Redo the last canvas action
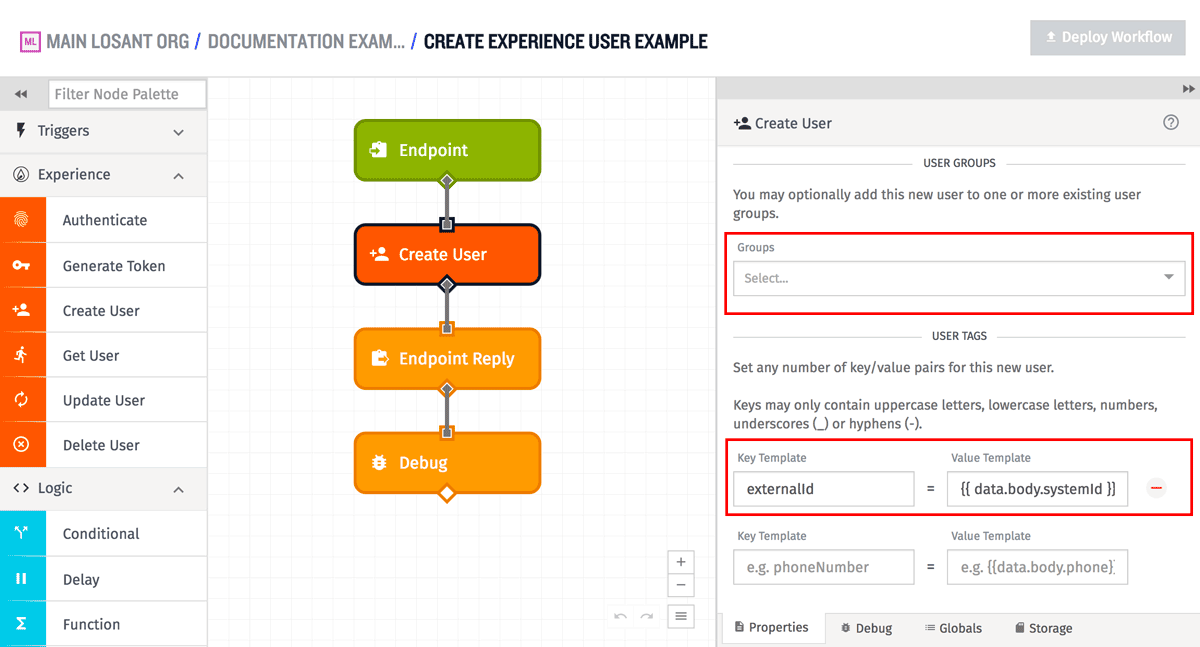 pos(647,617)
